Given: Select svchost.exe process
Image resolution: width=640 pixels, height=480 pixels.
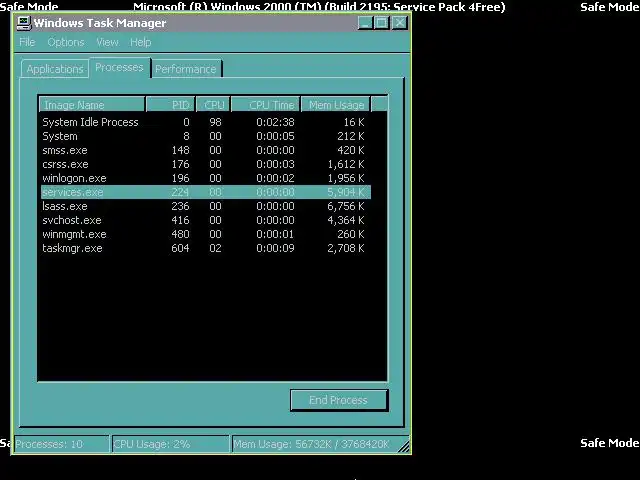Looking at the screenshot, I should tap(205, 220).
